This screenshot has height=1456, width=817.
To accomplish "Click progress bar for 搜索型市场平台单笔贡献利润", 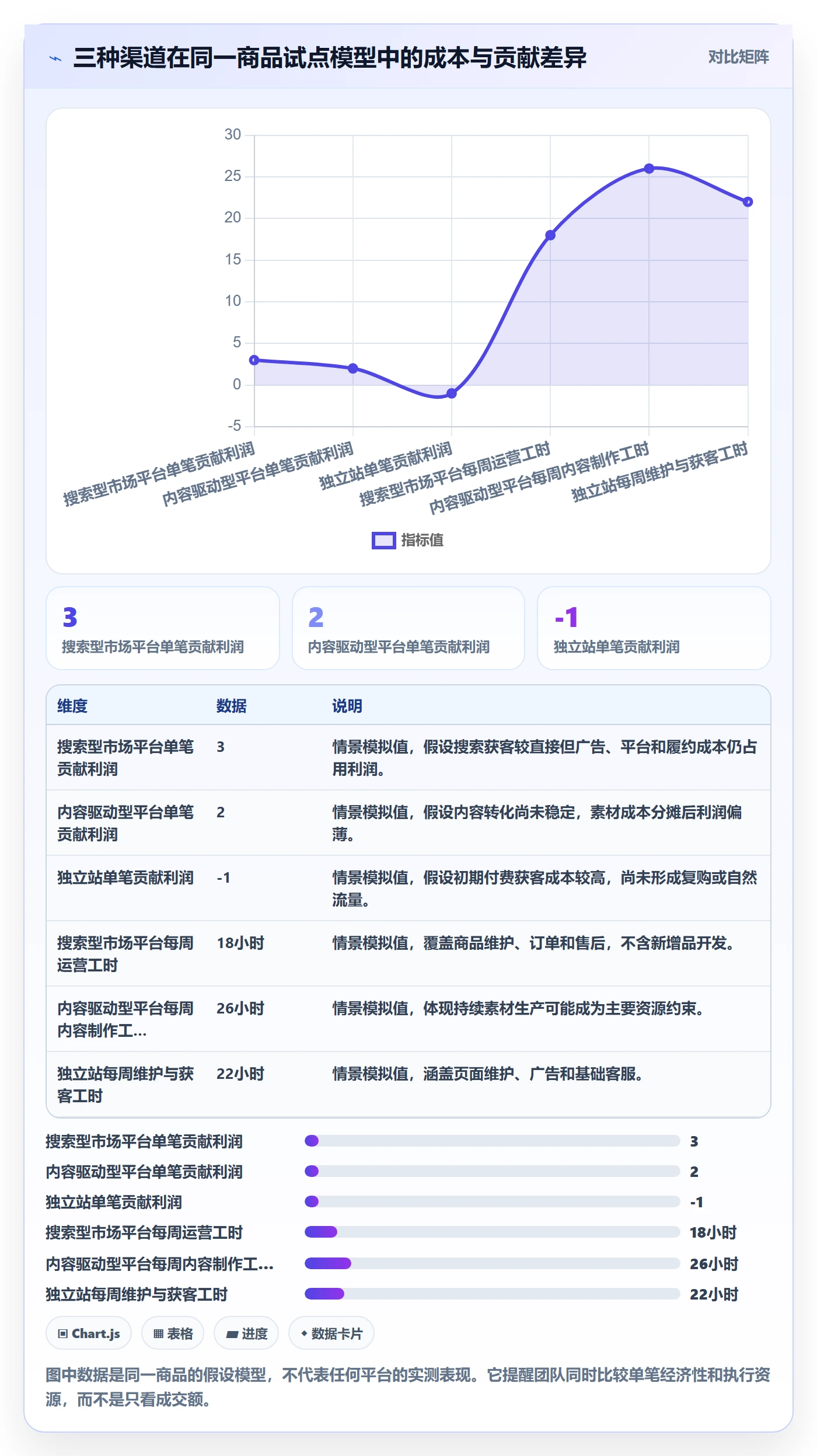I will (x=493, y=1141).
